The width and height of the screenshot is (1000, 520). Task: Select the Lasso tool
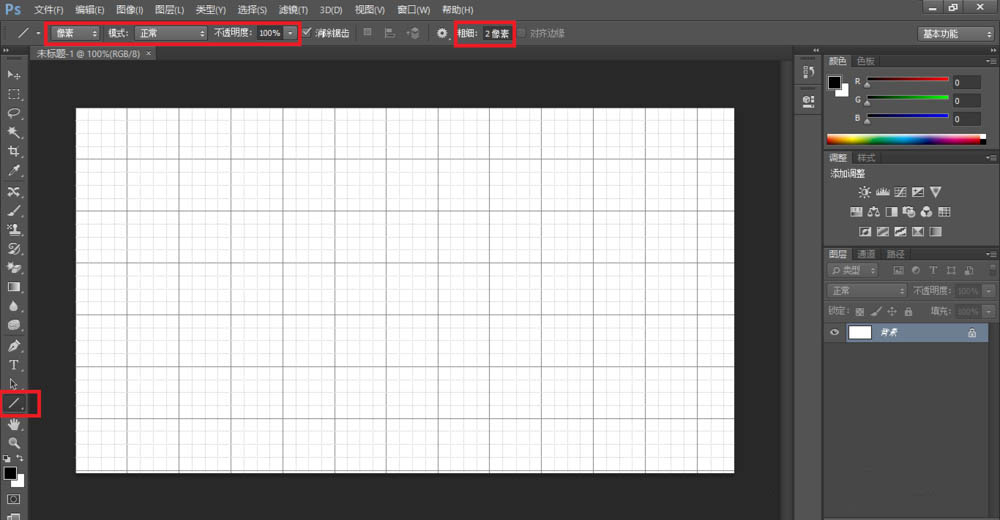(13, 114)
